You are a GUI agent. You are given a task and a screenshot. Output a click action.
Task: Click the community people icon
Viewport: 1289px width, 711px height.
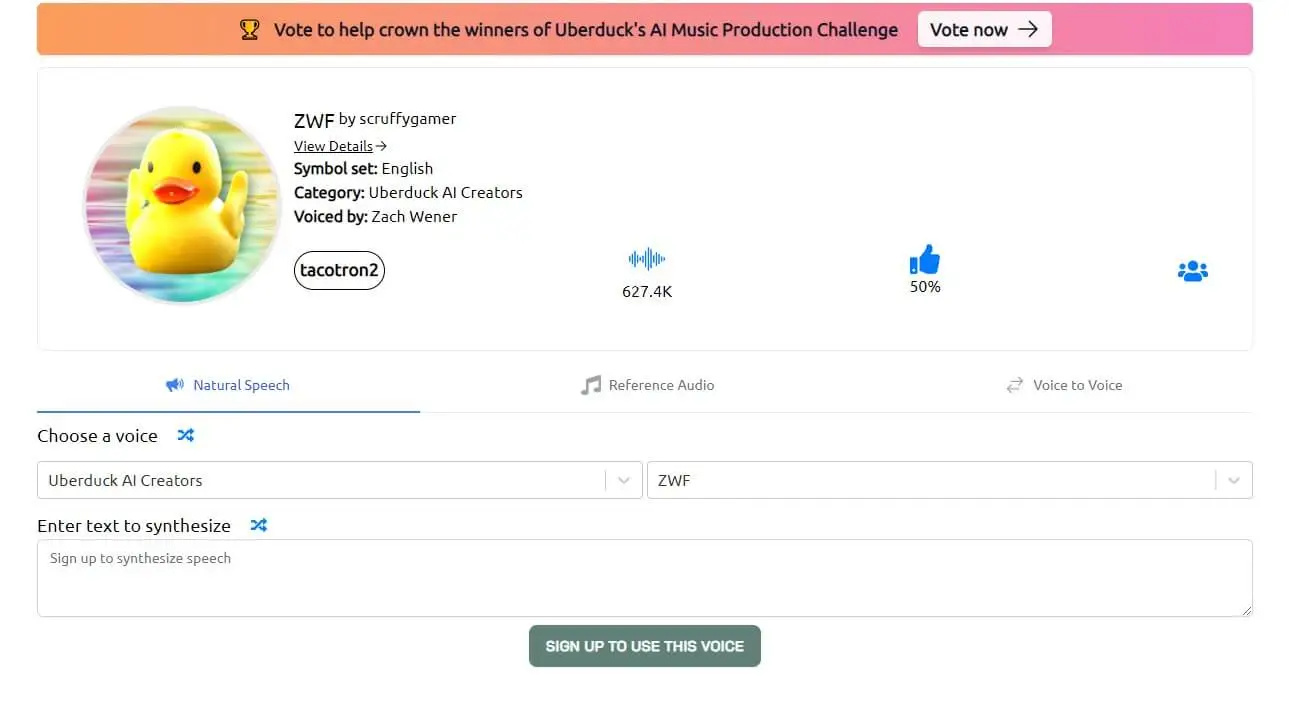[1192, 271]
